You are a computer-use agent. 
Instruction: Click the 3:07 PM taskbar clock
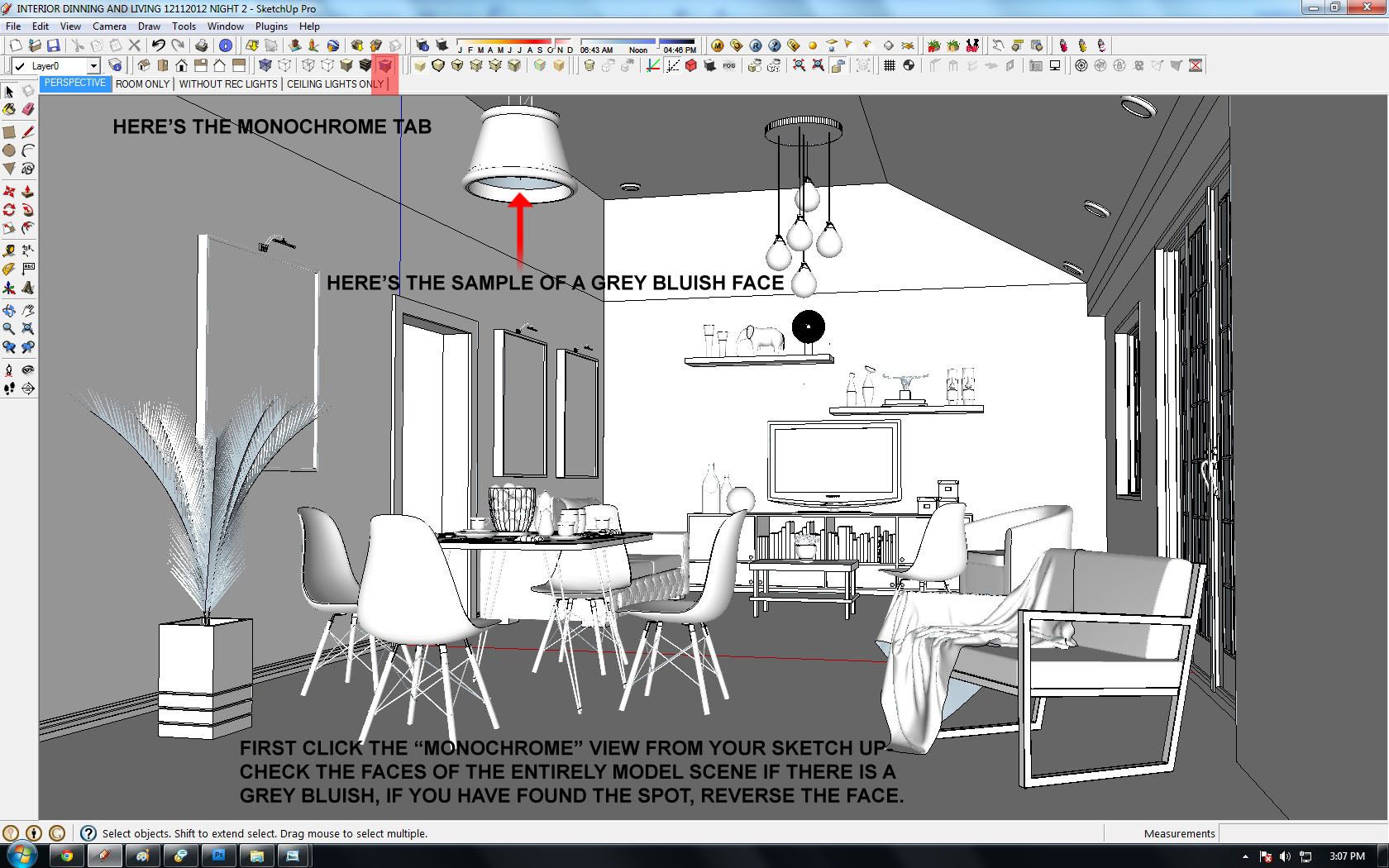click(x=1347, y=856)
